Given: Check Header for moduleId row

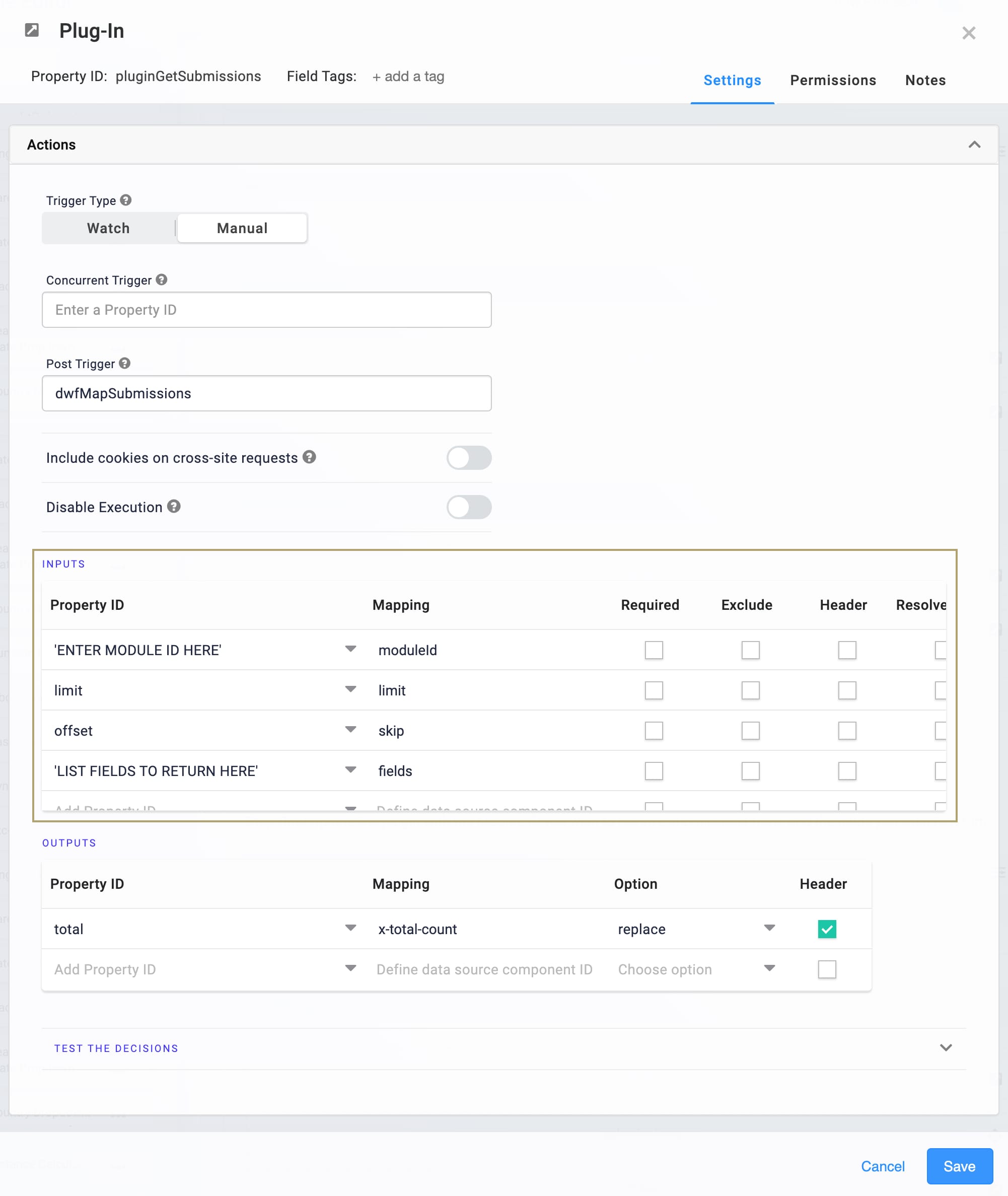Looking at the screenshot, I should (847, 650).
